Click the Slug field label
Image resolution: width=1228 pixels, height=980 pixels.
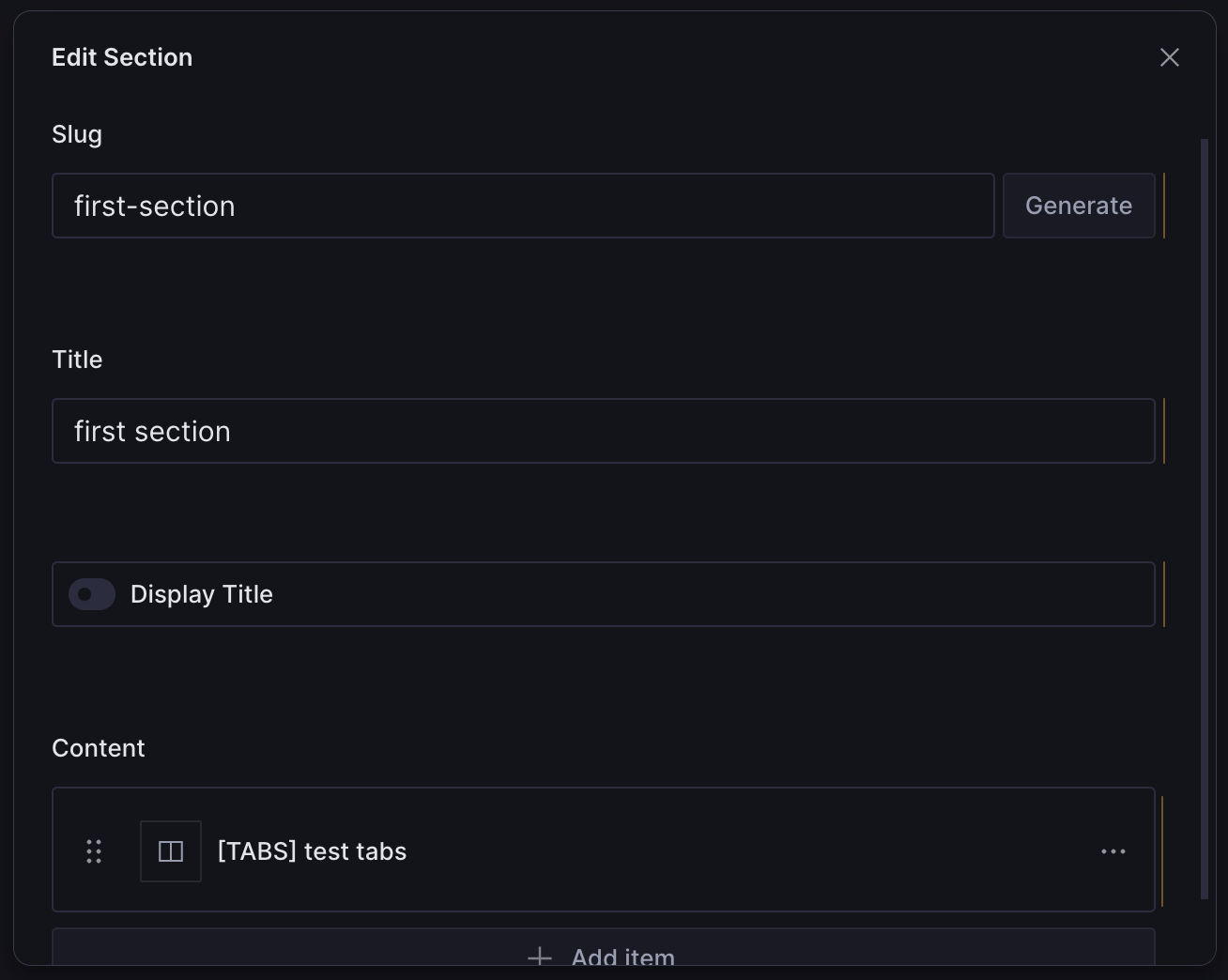click(x=77, y=134)
